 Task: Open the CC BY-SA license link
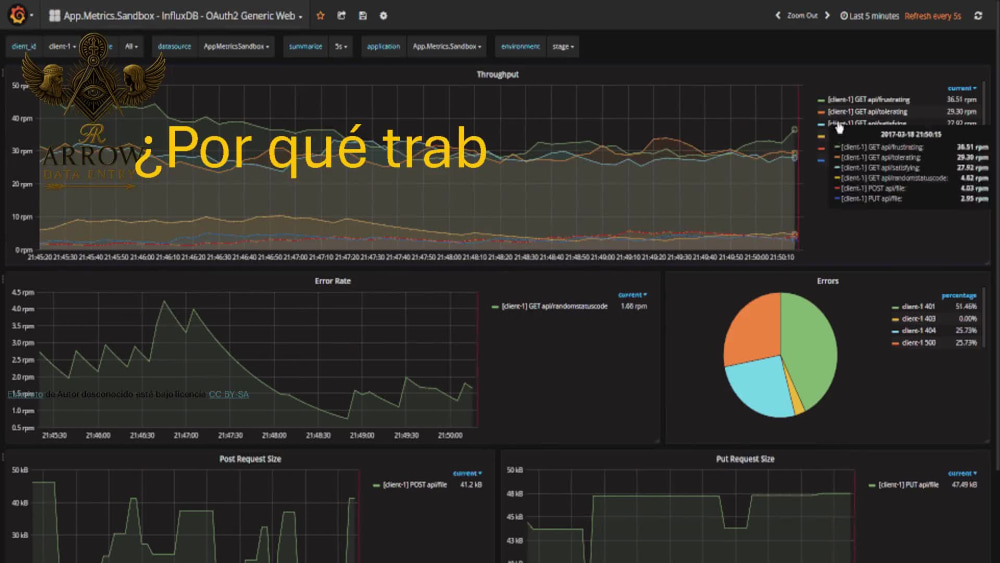coord(229,394)
